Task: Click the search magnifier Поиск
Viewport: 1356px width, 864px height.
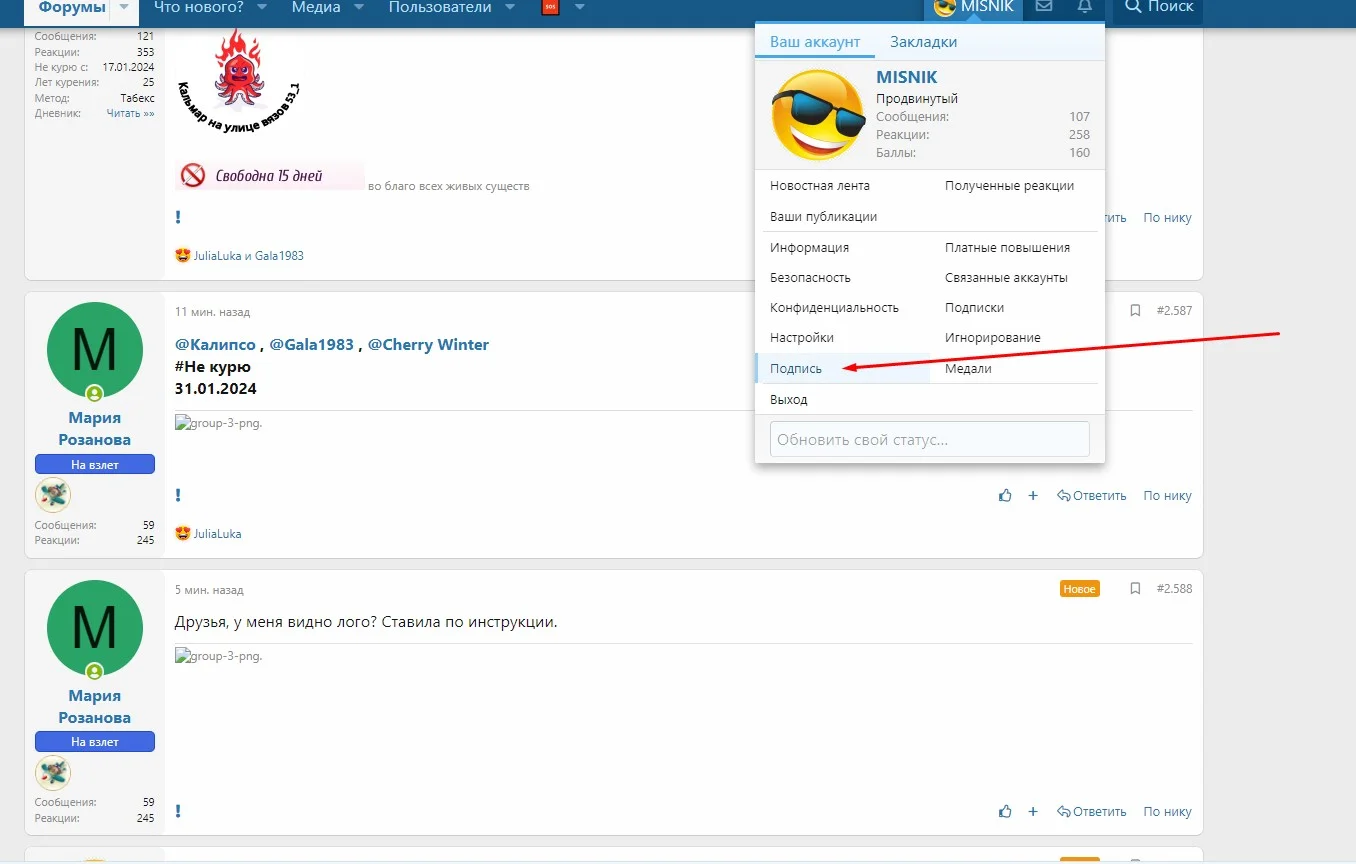Action: (1159, 7)
